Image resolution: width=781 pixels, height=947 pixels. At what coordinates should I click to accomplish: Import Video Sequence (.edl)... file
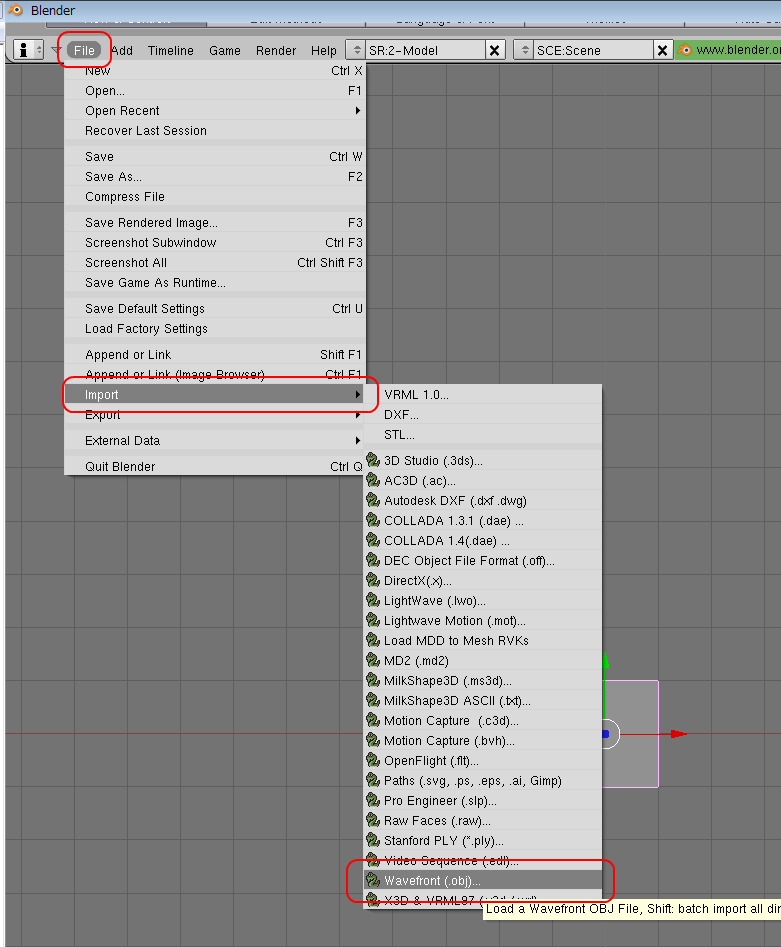coord(483,860)
